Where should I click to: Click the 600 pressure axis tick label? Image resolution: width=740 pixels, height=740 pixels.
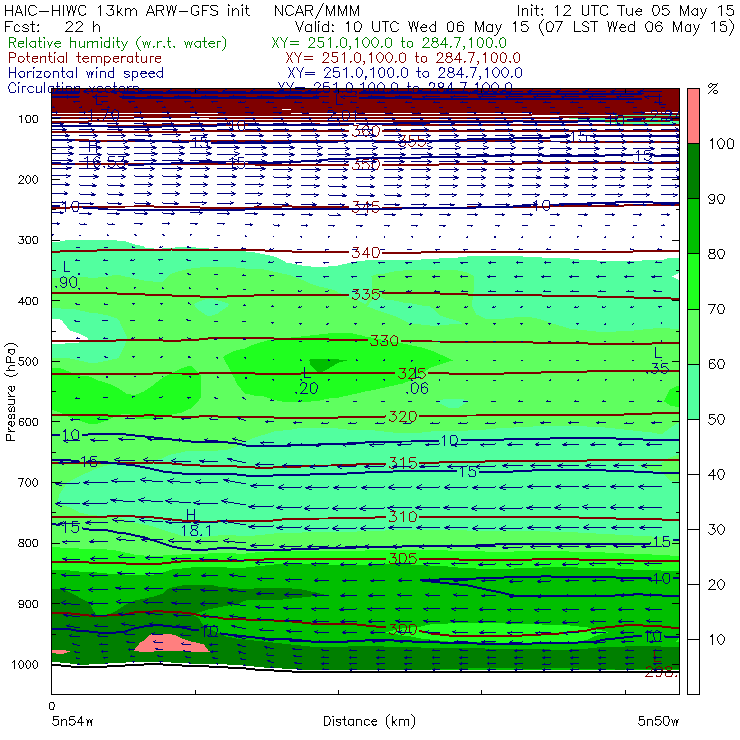28,421
